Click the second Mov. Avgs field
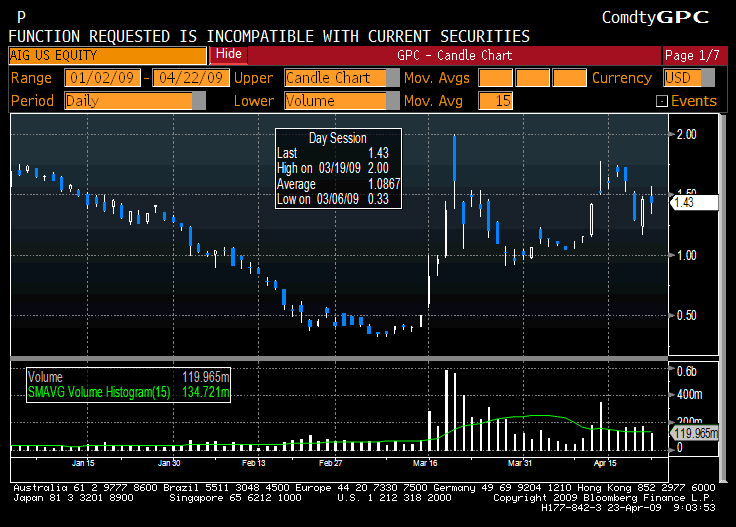Image resolution: width=736 pixels, height=527 pixels. [x=532, y=78]
